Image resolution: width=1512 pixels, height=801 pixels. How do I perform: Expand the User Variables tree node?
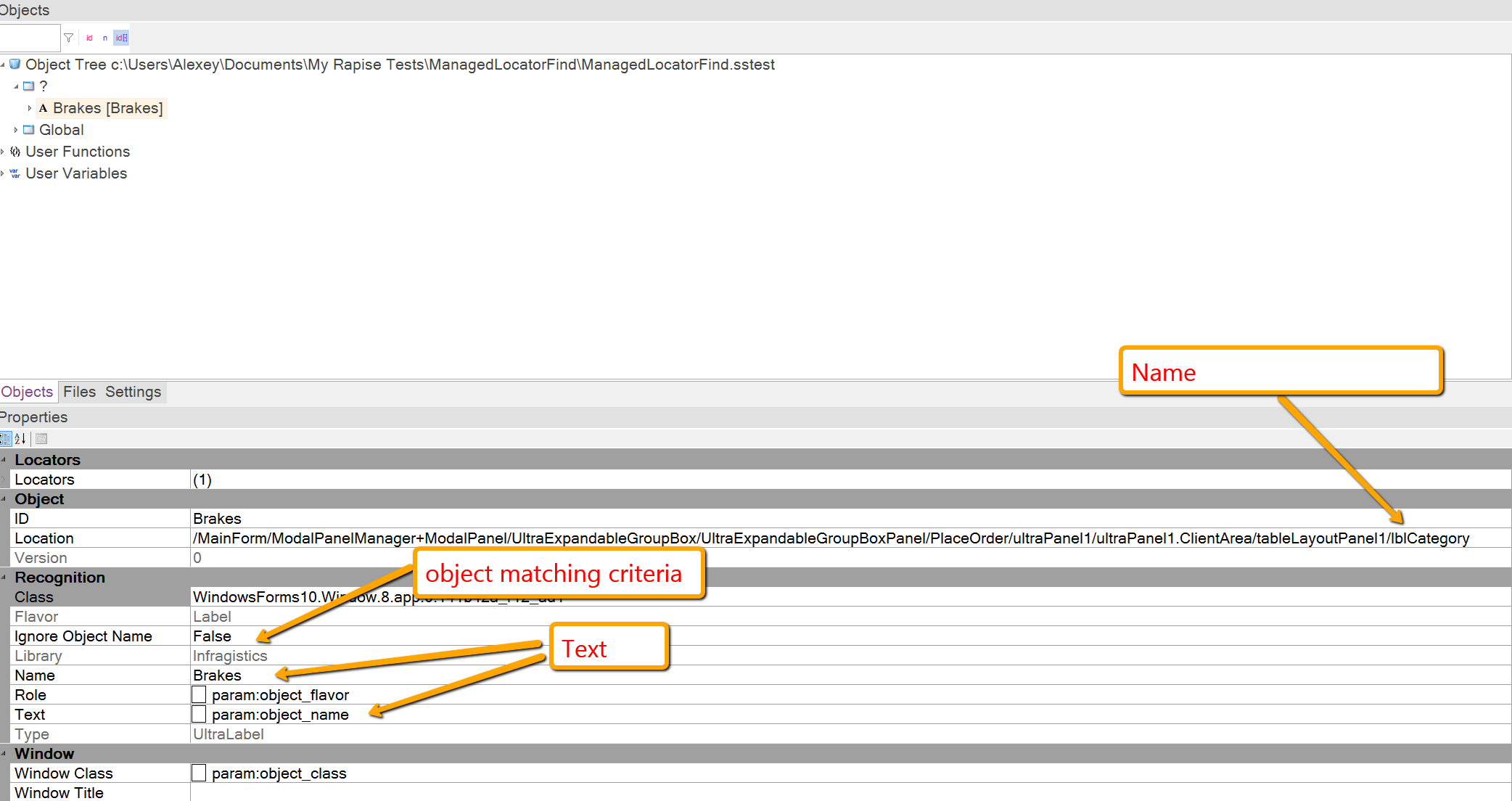(8, 173)
